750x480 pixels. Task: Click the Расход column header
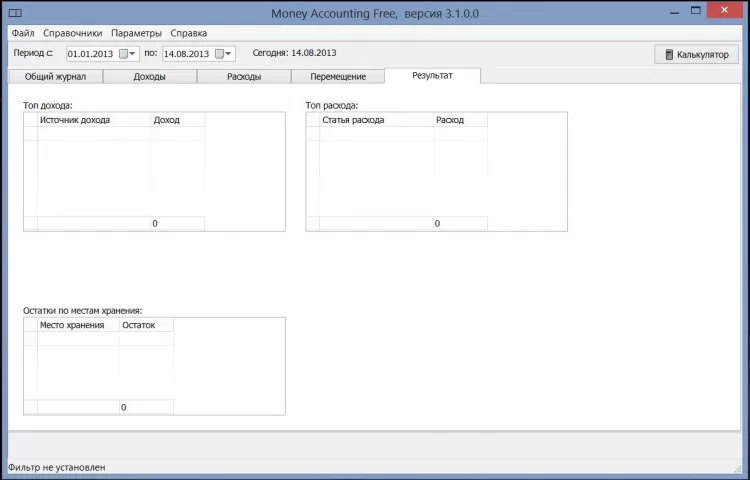[x=461, y=120]
